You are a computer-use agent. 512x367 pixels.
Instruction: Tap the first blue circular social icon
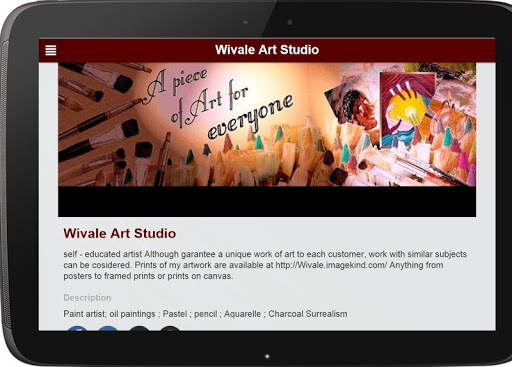[77, 328]
